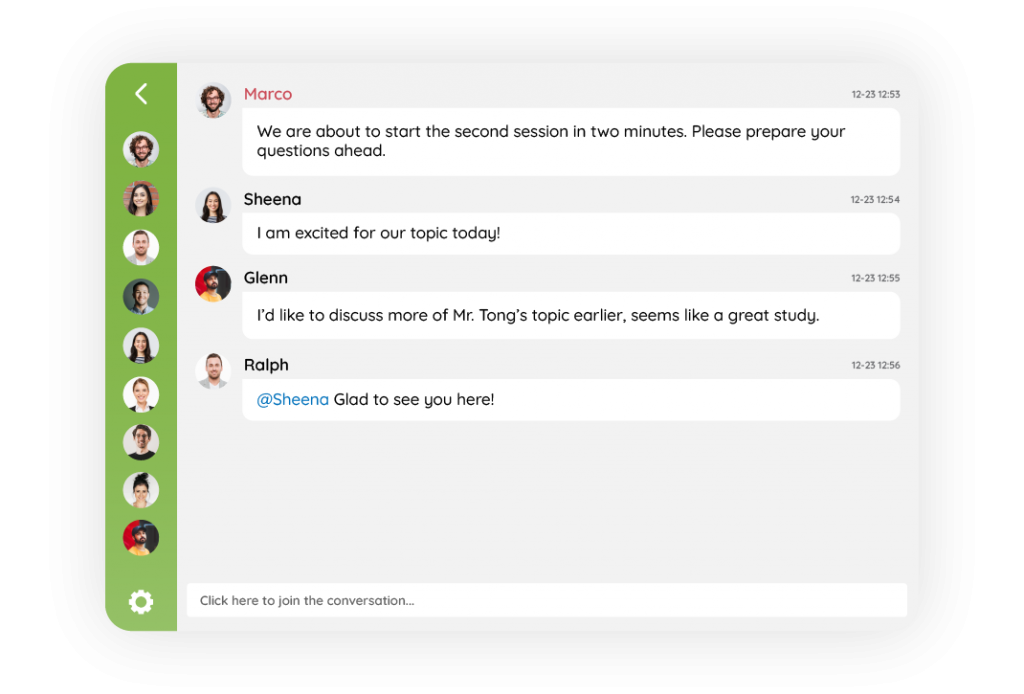Select the curly-haired man with glasses in the sidebar
This screenshot has width=1024, height=694.
tap(141, 150)
